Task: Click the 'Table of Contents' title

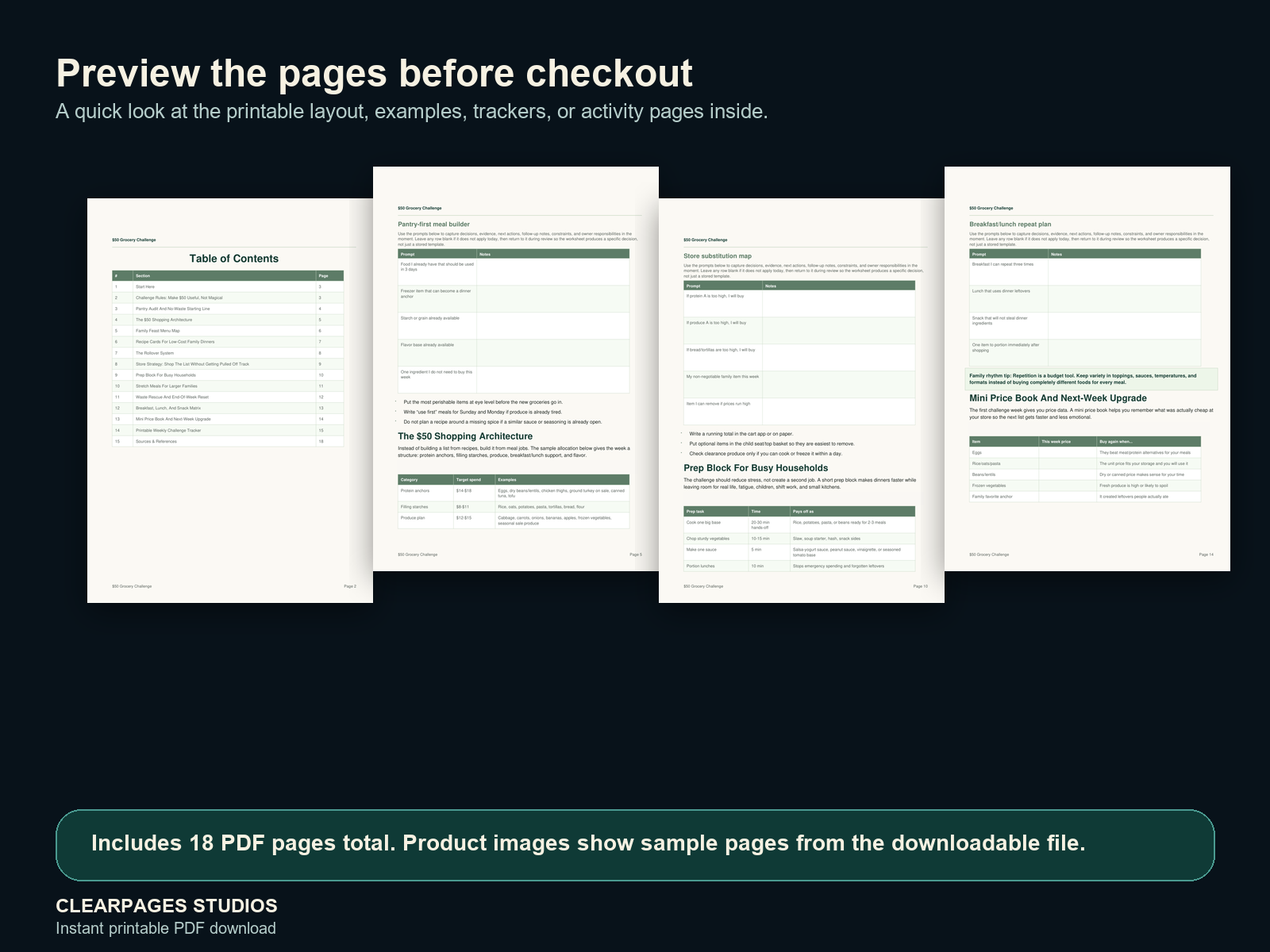Action: click(233, 259)
